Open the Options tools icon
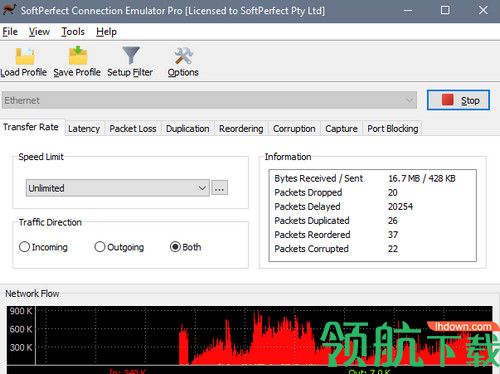 (x=183, y=56)
